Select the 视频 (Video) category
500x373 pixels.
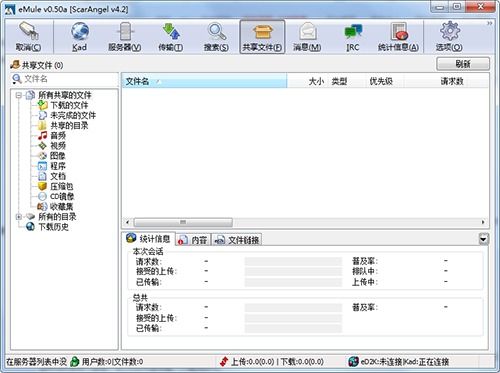[58, 146]
